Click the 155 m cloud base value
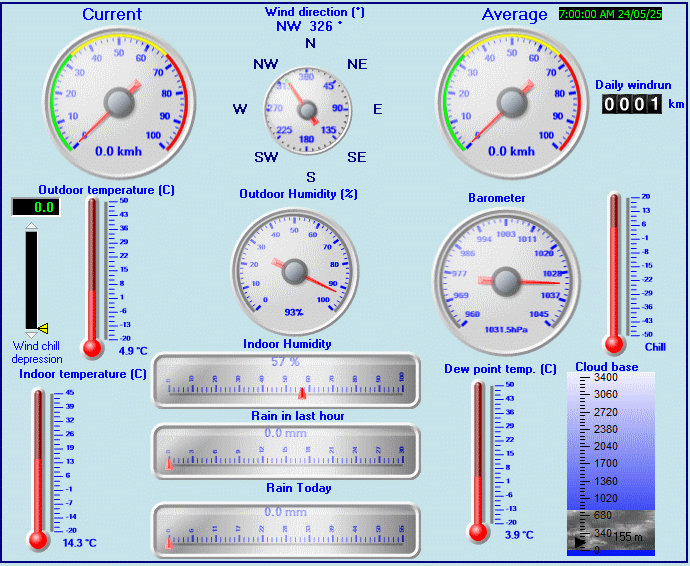690x566 pixels. pyautogui.click(x=628, y=537)
